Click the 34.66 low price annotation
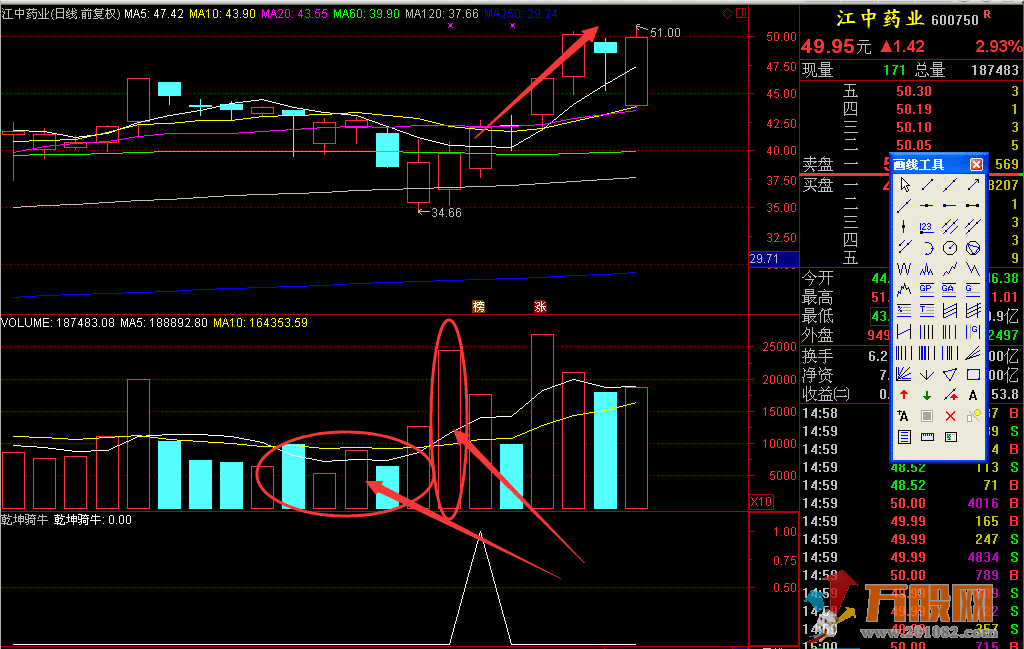This screenshot has width=1024, height=649. (447, 213)
